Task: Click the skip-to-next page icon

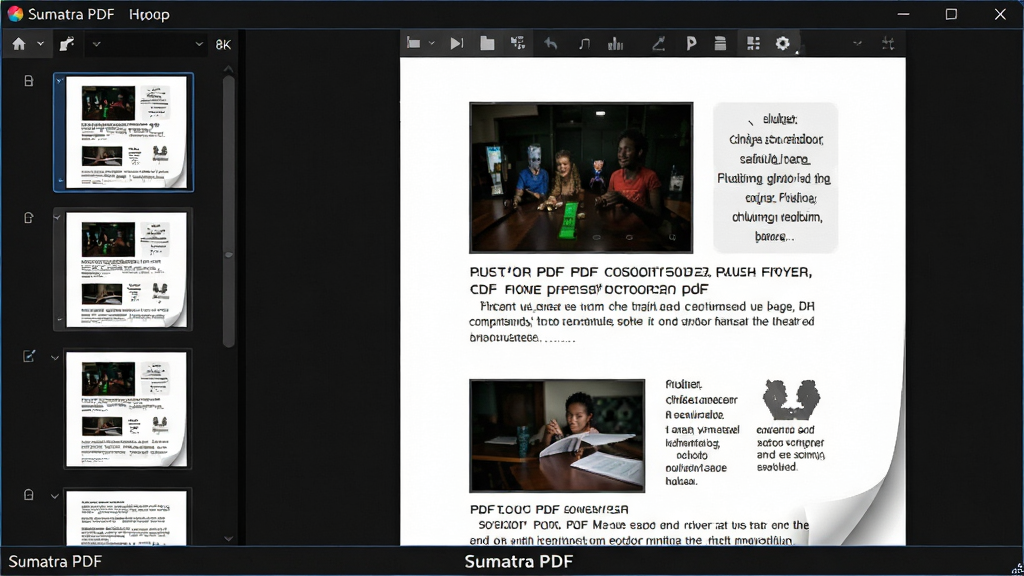Action: coord(456,43)
